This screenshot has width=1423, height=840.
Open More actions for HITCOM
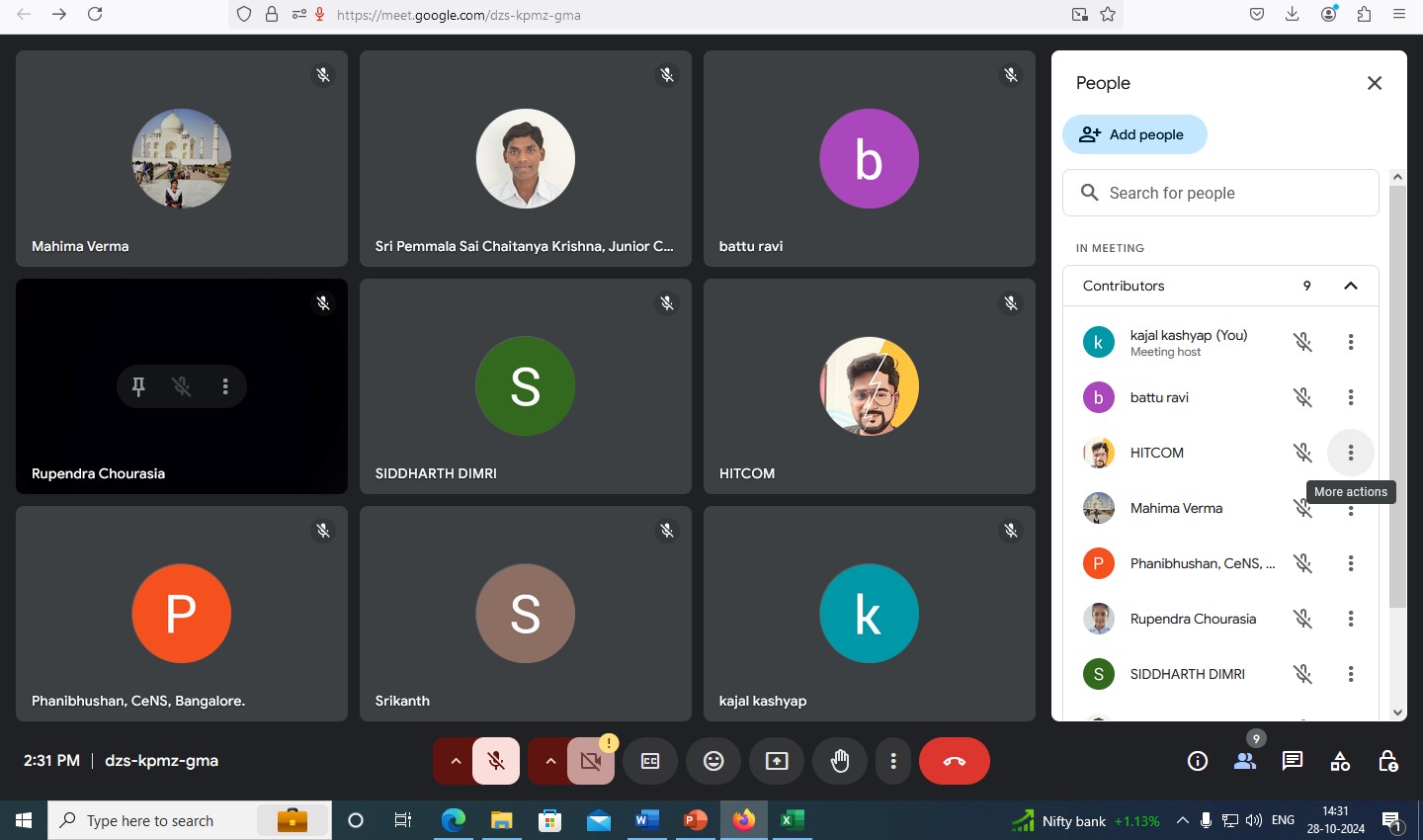coord(1350,453)
